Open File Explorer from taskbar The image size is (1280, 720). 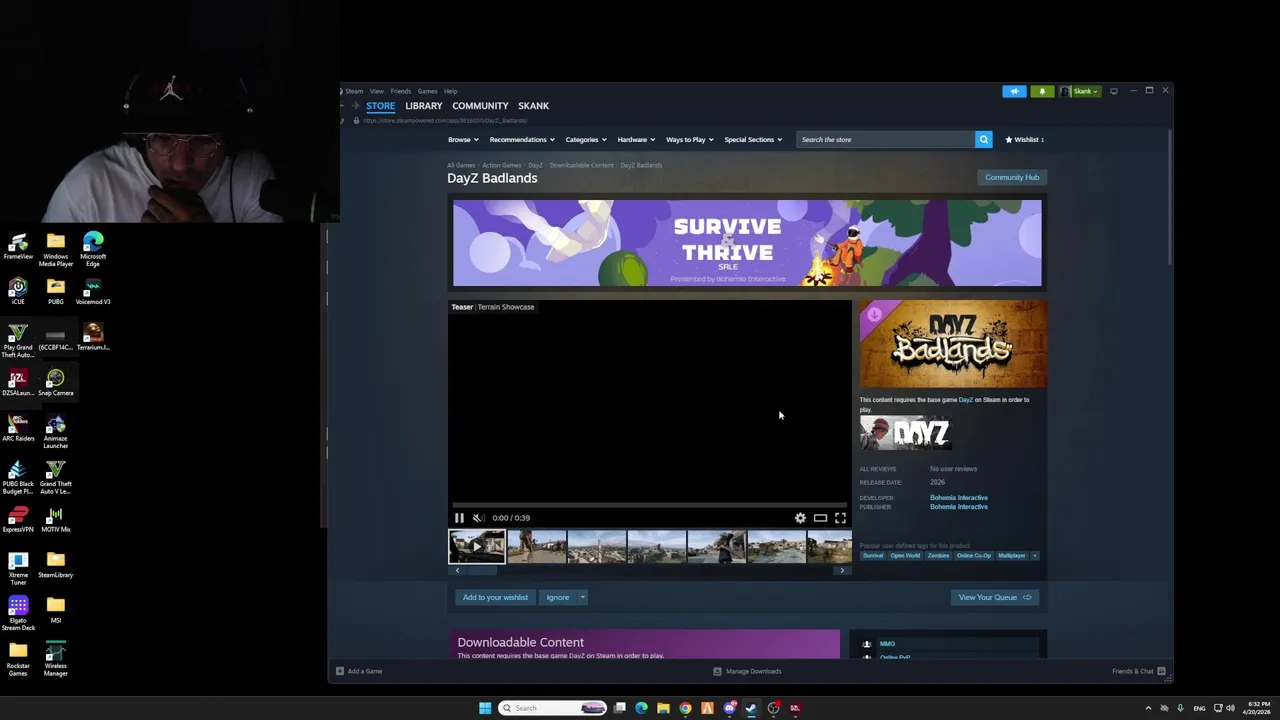663,708
